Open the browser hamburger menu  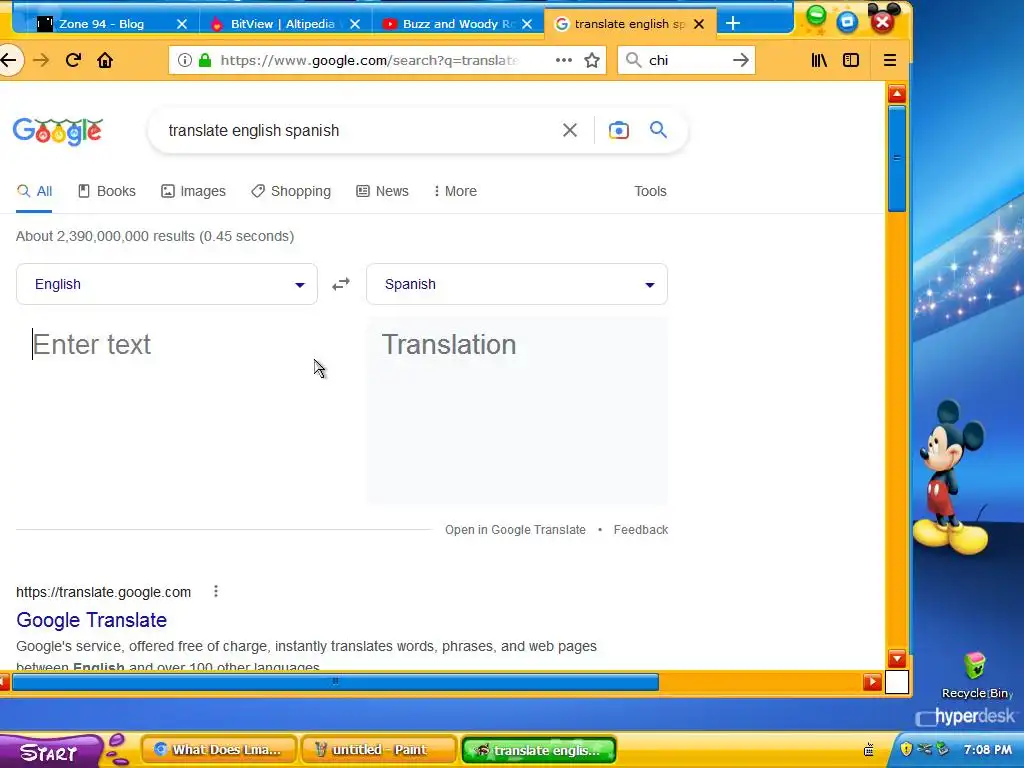pos(889,60)
